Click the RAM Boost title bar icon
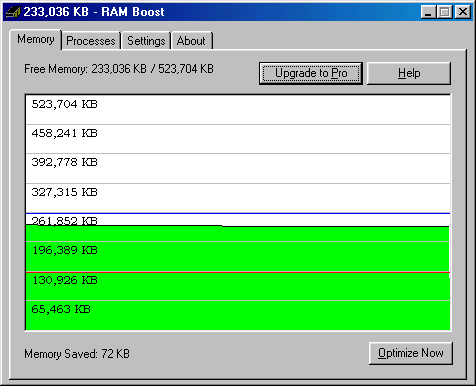The width and height of the screenshot is (476, 386). (13, 12)
